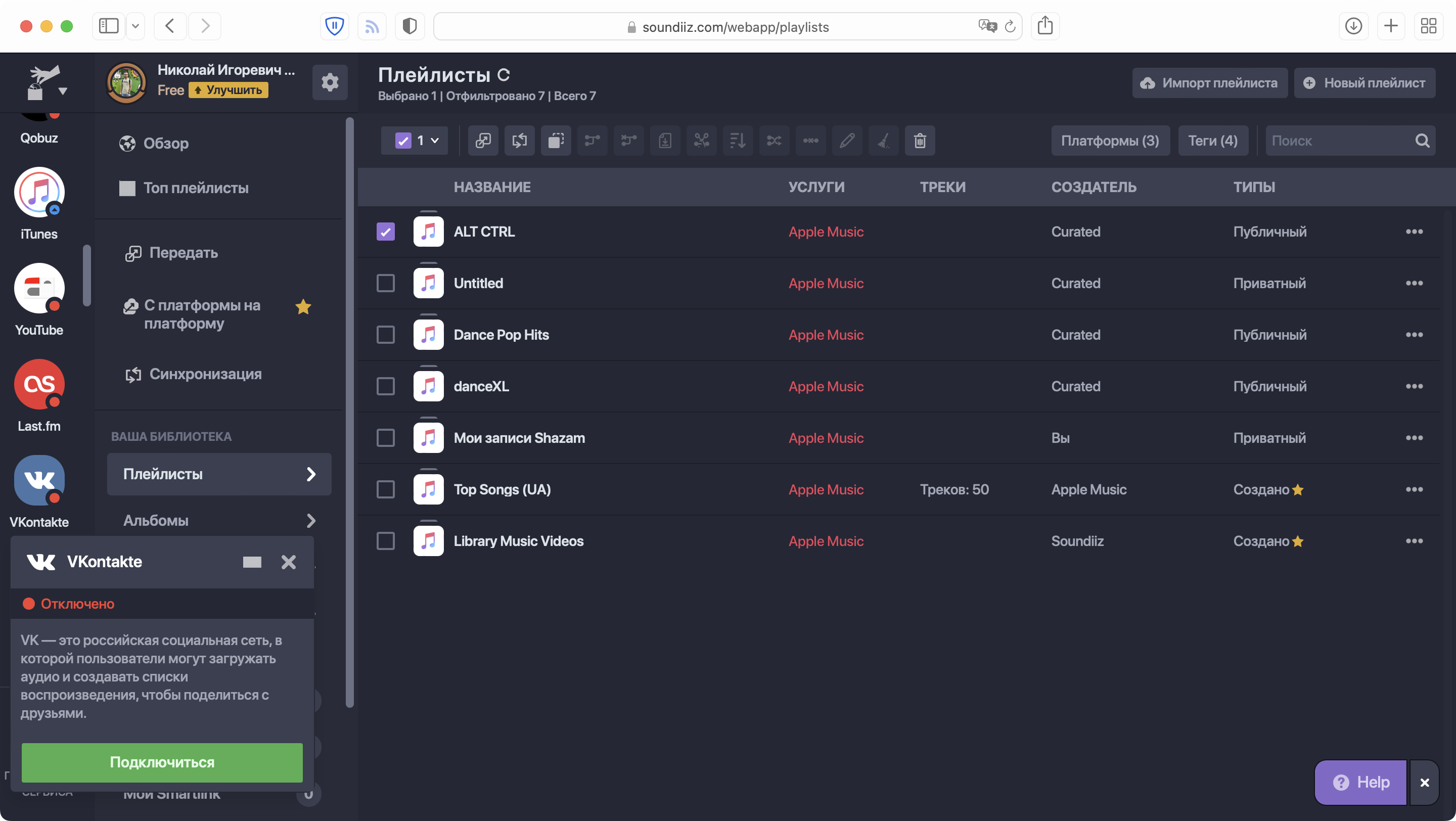Close the VKontakte connection panel
Image resolution: width=1456 pixels, height=821 pixels.
pos(289,562)
